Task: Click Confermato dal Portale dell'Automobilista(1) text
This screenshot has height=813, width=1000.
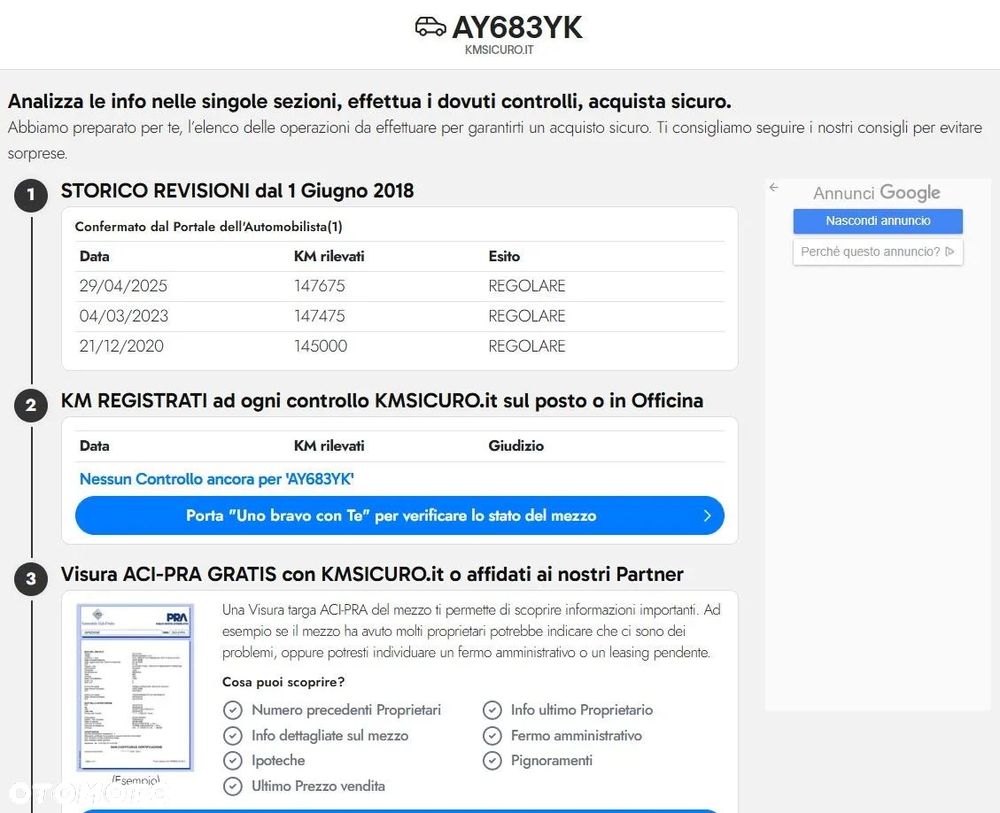Action: [209, 226]
